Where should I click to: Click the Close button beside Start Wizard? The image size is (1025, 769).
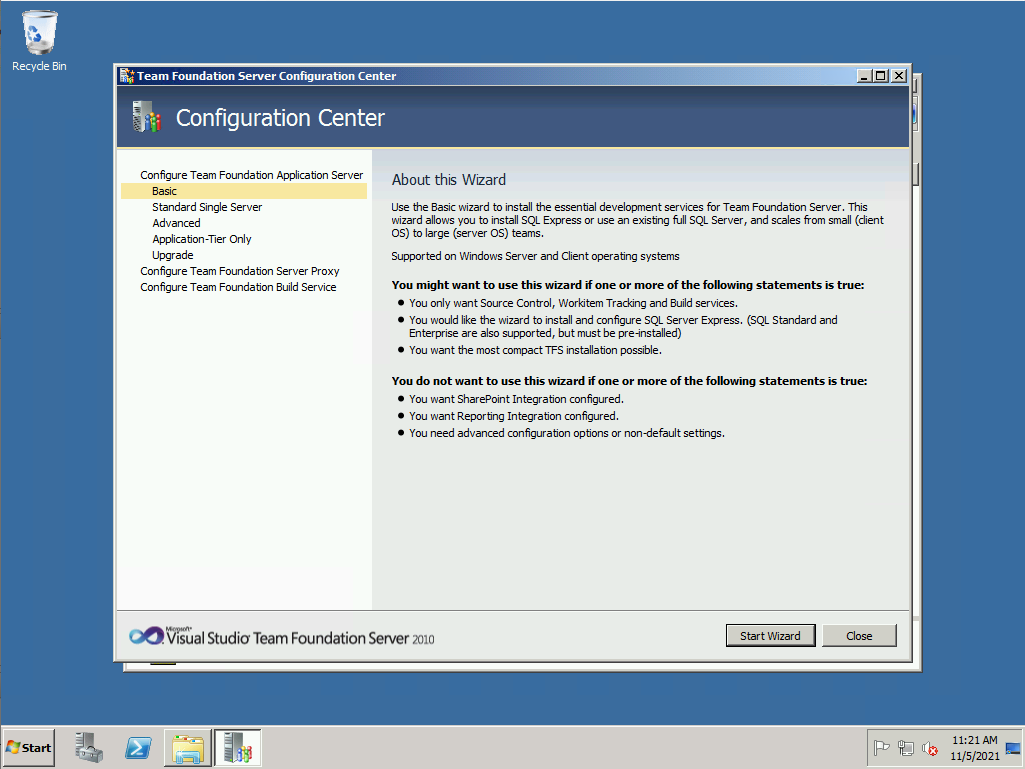pos(858,636)
